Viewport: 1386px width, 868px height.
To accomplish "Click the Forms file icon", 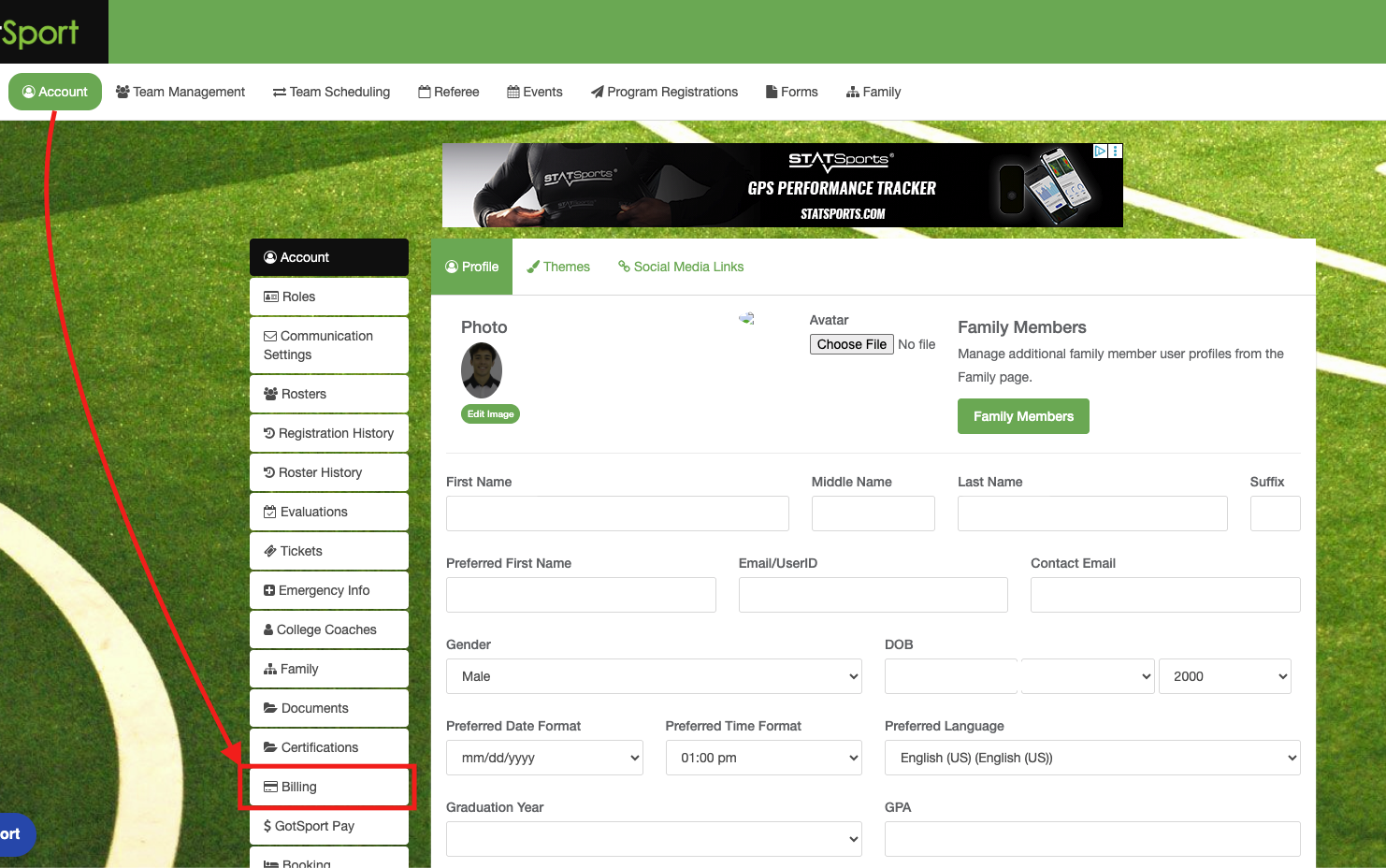I will tap(772, 92).
